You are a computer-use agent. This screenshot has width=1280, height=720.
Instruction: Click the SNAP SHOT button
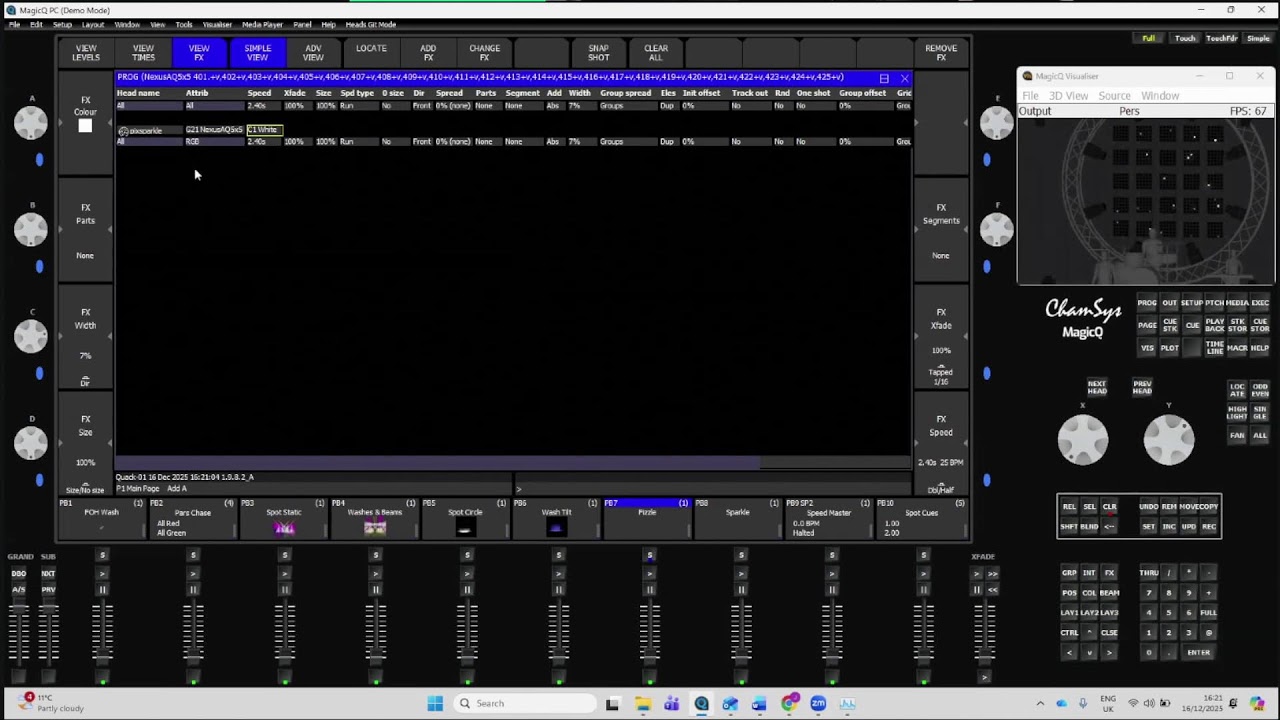point(598,53)
